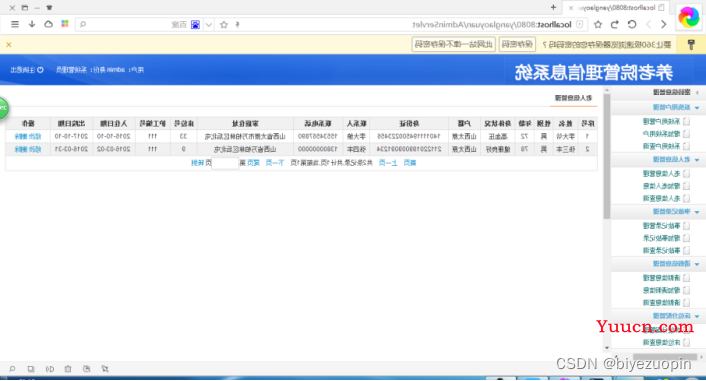This screenshot has width=706, height=381.
Task: Click the sidebar vertical scrollbar thumb
Action: click(606, 156)
